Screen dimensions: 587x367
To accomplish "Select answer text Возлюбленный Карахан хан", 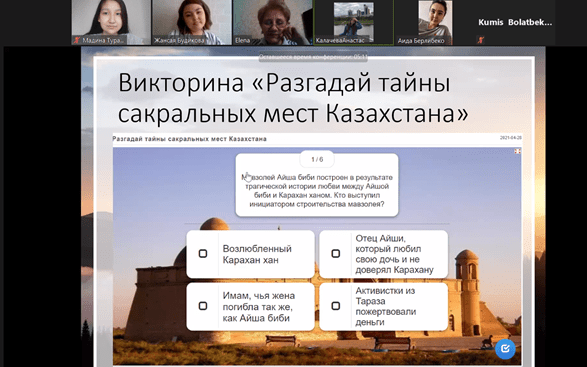I will pyautogui.click(x=257, y=254).
